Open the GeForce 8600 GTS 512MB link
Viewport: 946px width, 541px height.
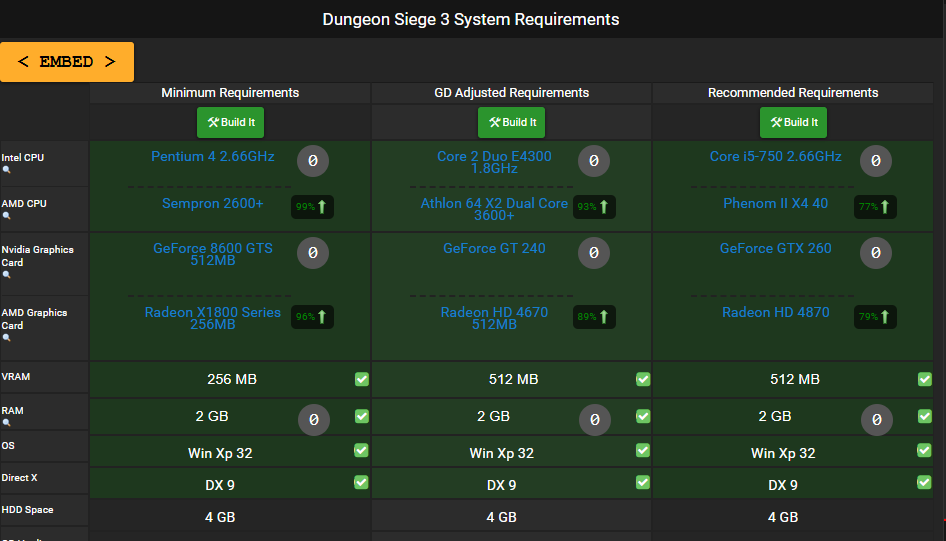213,255
